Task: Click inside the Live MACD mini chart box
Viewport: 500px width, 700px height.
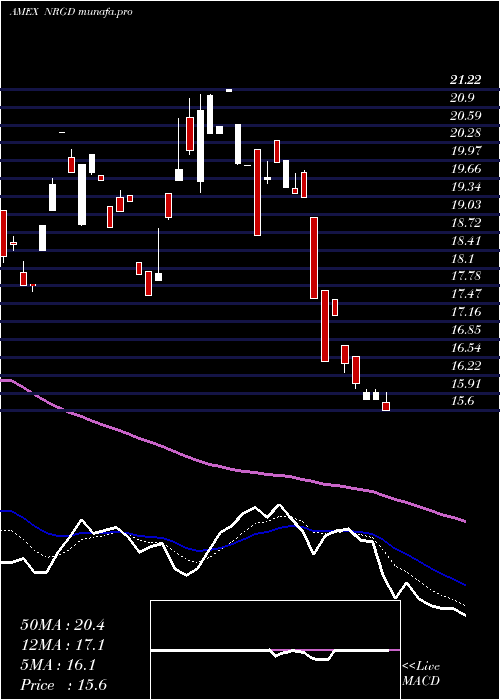Action: (x=275, y=650)
